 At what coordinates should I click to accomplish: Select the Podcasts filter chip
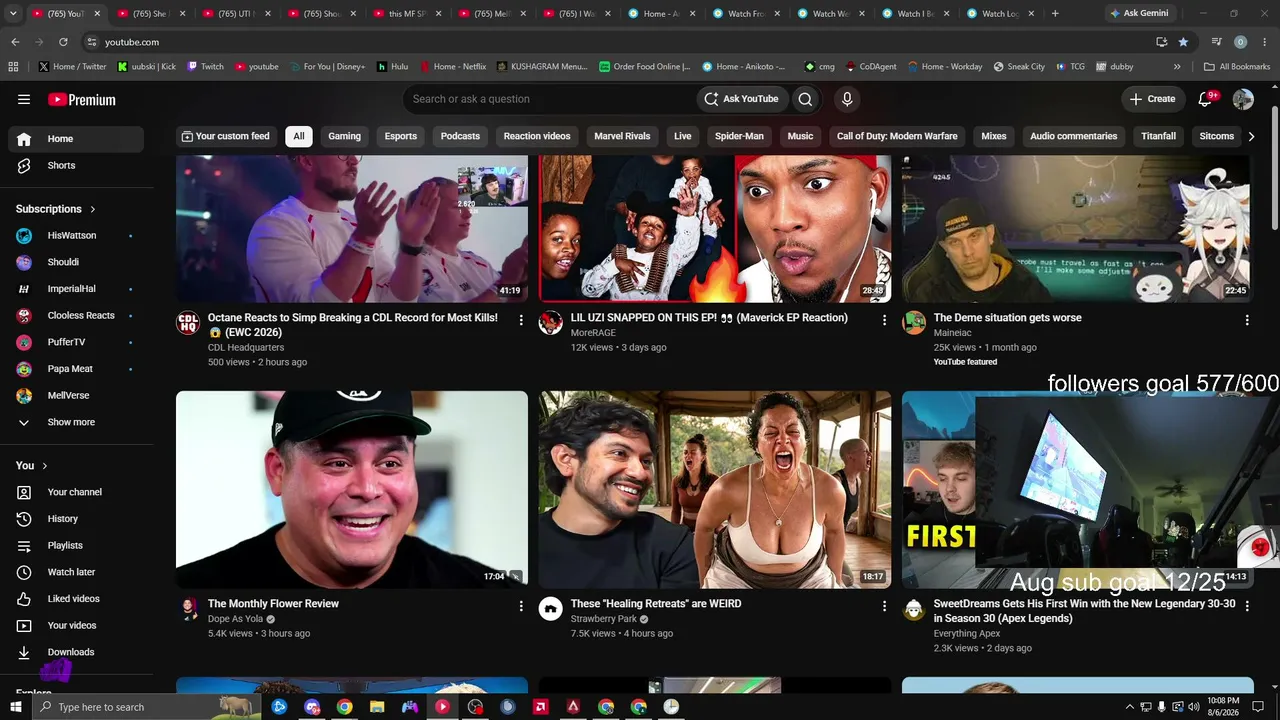point(460,136)
